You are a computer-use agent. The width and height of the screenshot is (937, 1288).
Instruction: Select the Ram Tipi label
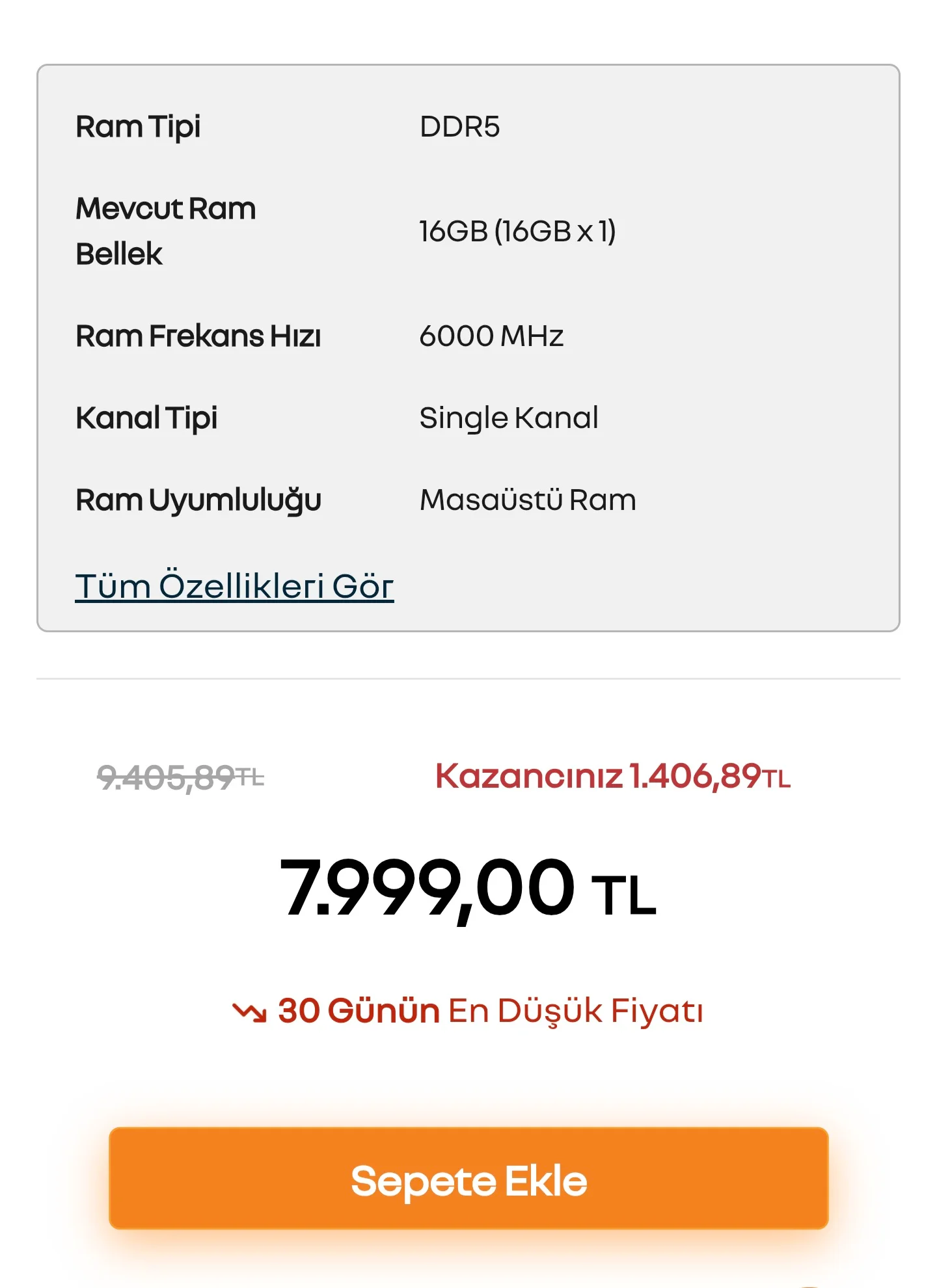click(138, 127)
